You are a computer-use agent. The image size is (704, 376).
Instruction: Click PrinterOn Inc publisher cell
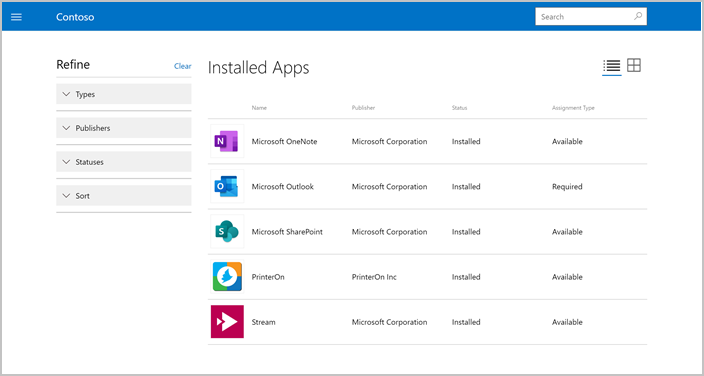[374, 277]
